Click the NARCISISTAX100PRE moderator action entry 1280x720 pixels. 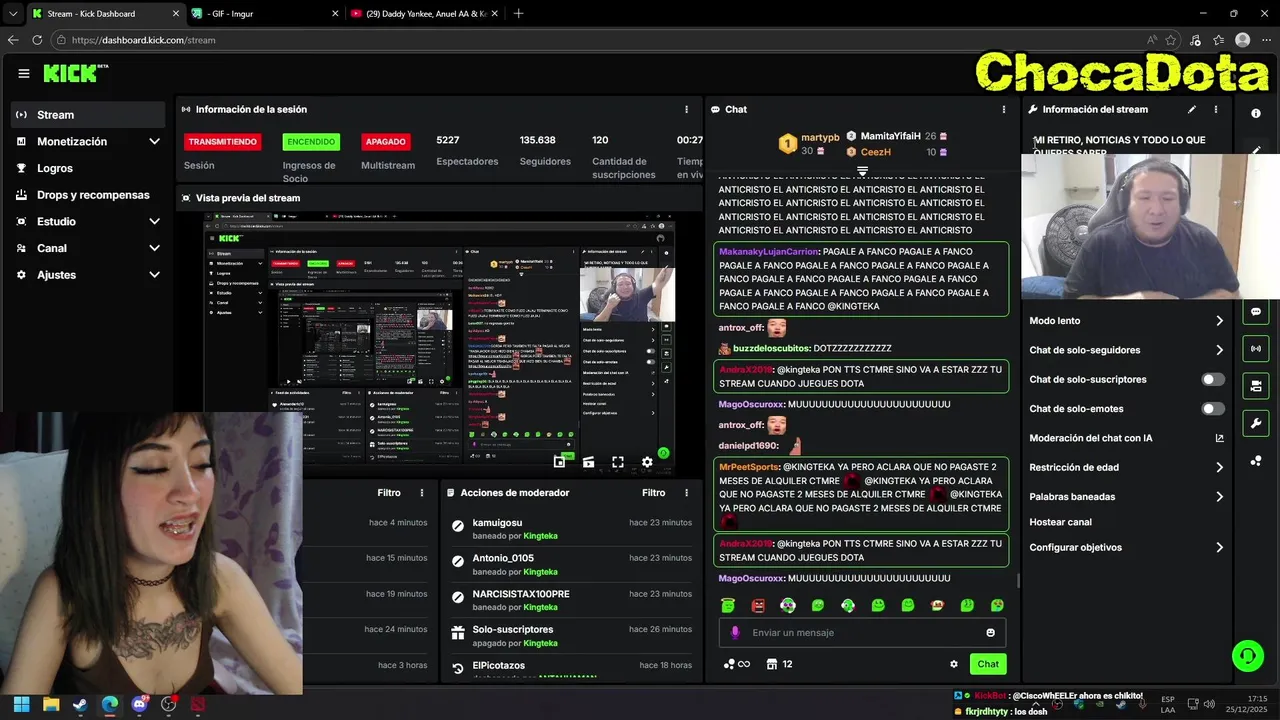570,600
